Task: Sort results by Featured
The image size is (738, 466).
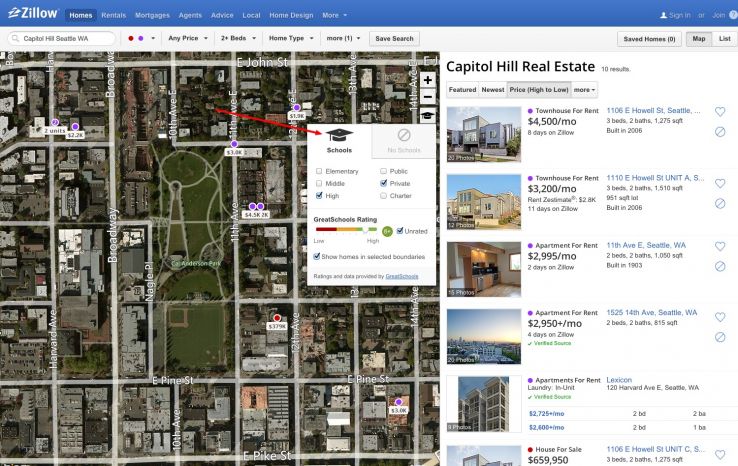Action: point(462,89)
